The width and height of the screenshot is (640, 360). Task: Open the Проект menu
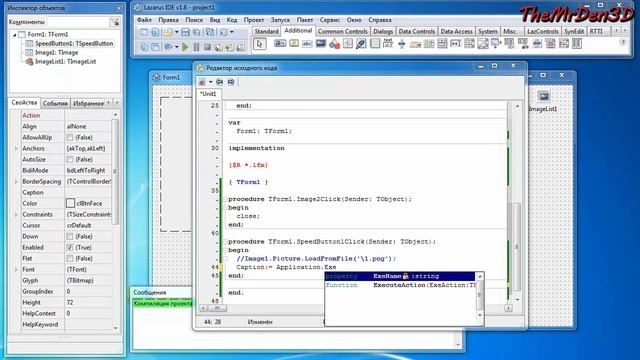click(x=254, y=20)
